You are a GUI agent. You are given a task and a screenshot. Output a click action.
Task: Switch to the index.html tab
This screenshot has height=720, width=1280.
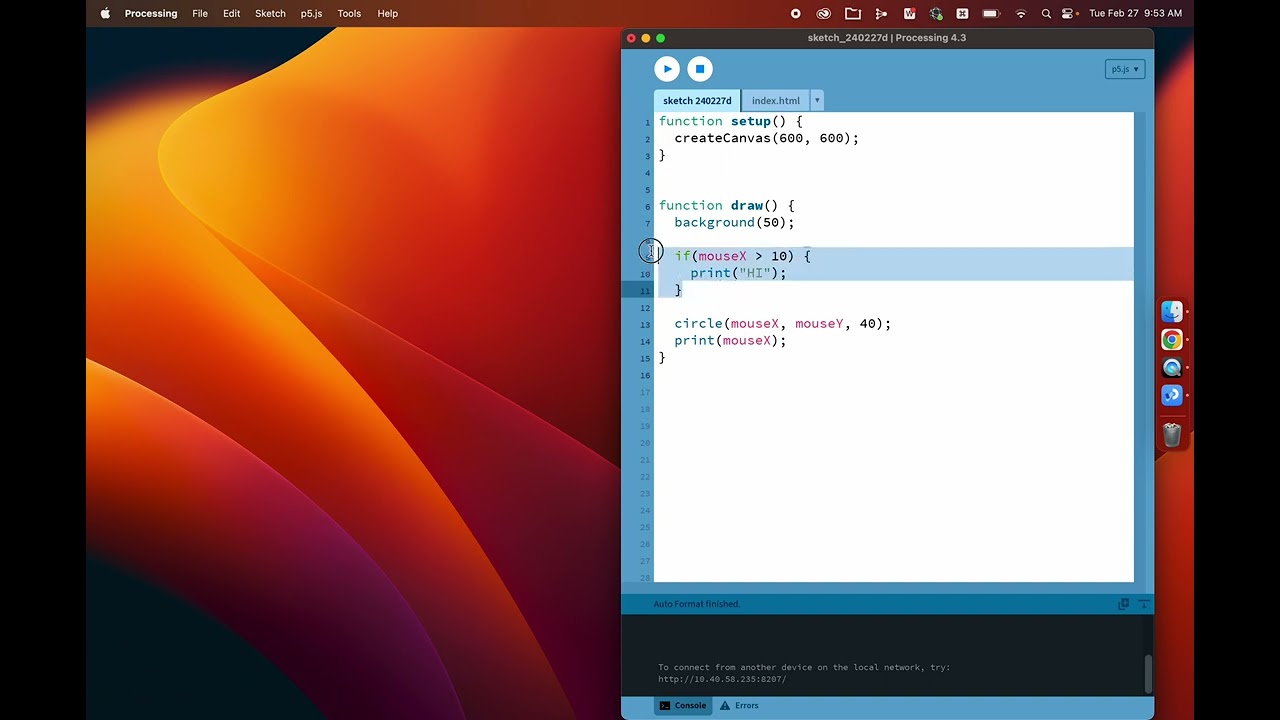click(x=776, y=100)
